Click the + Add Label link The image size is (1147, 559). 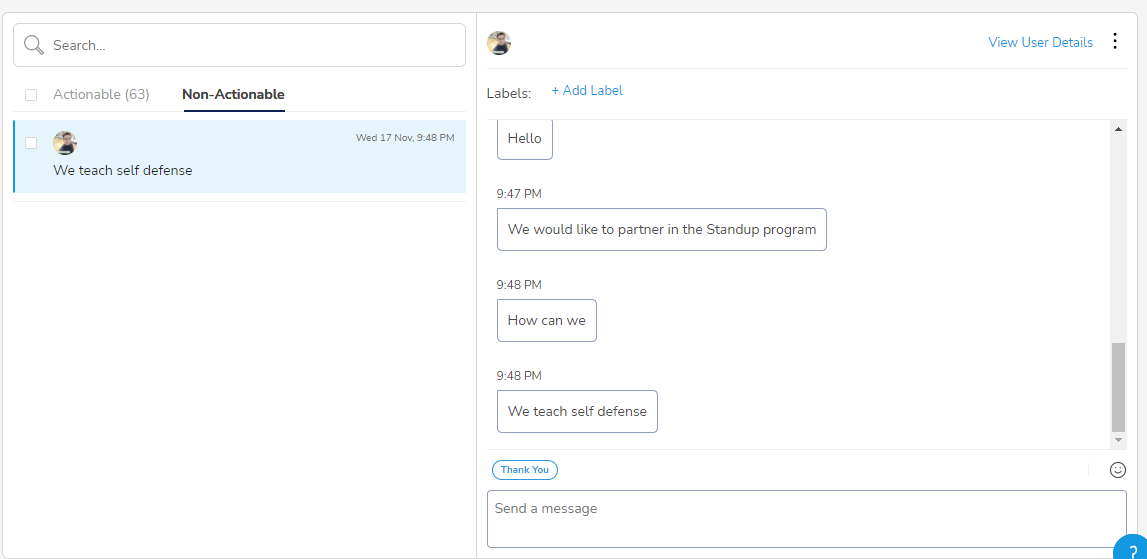click(x=587, y=90)
